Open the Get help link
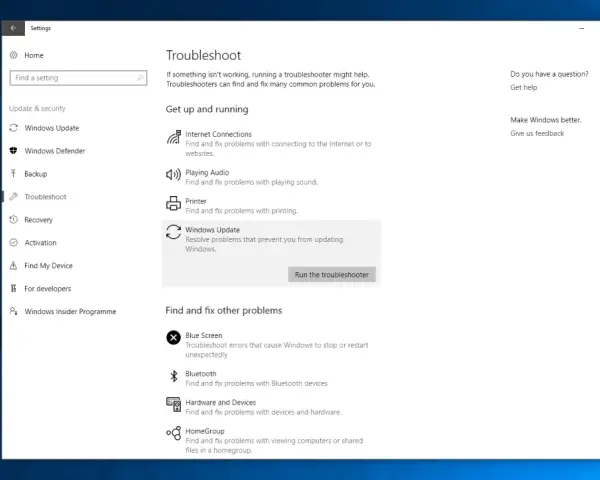The width and height of the screenshot is (600, 480). [x=523, y=87]
